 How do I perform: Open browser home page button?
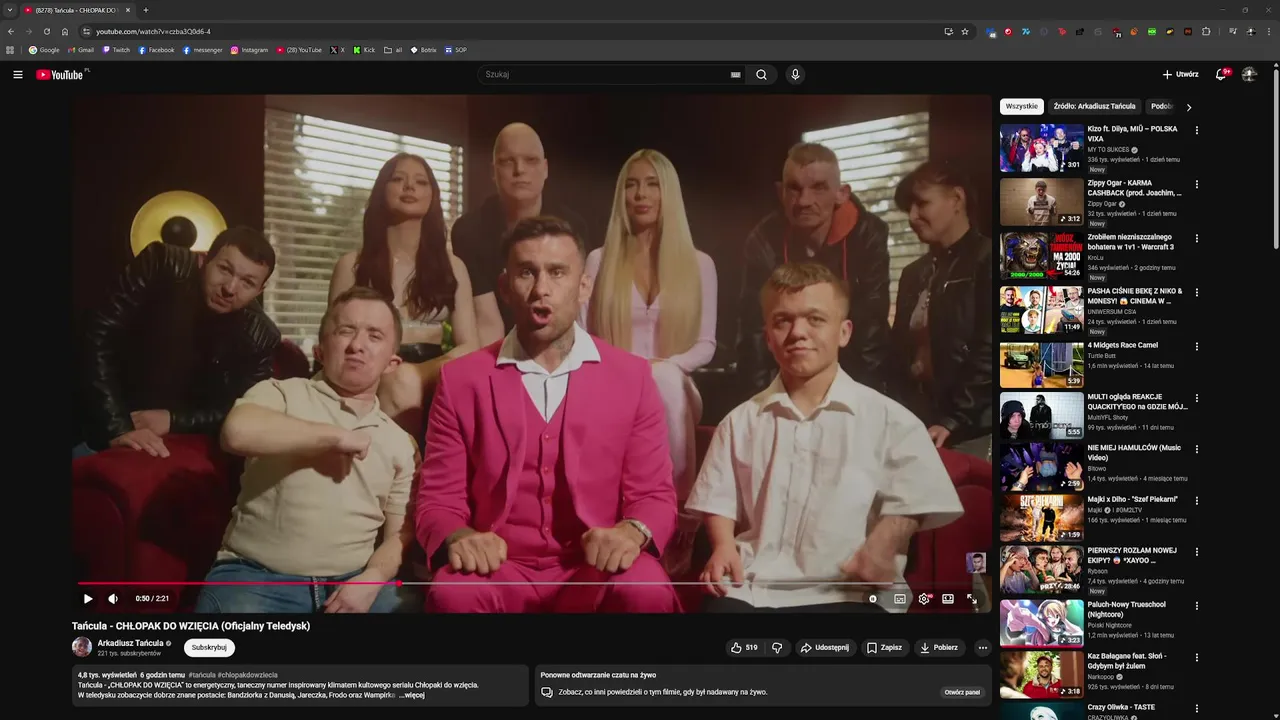(x=65, y=31)
